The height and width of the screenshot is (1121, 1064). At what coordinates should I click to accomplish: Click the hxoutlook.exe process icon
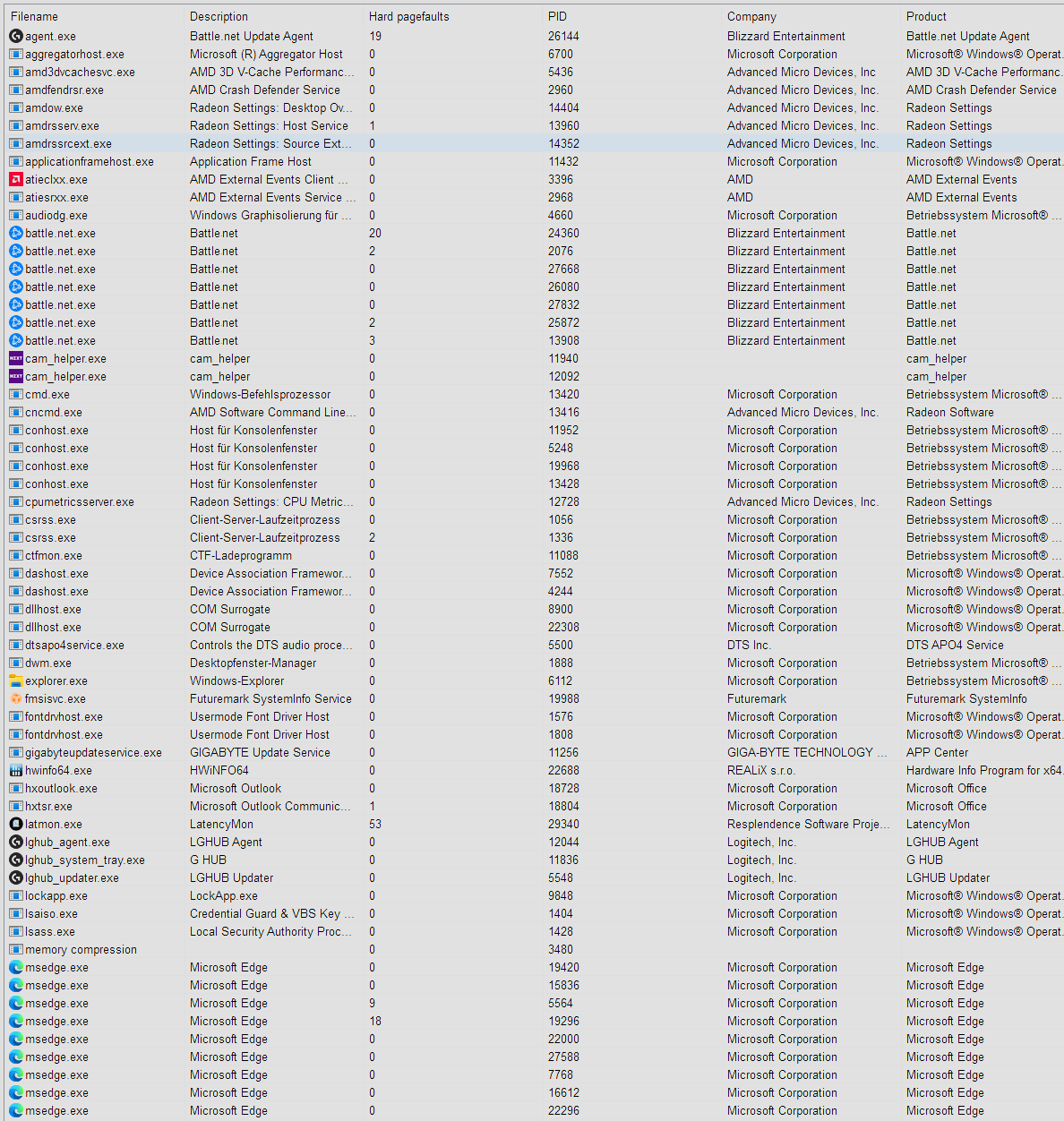[16, 789]
